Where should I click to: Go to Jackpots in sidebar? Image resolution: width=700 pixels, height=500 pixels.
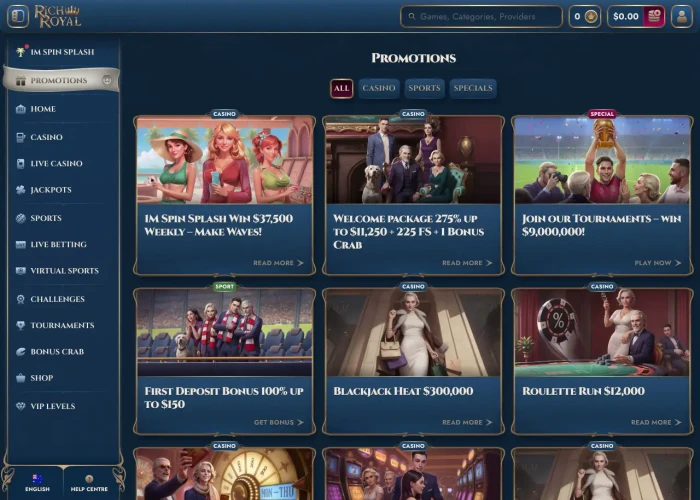tap(50, 190)
